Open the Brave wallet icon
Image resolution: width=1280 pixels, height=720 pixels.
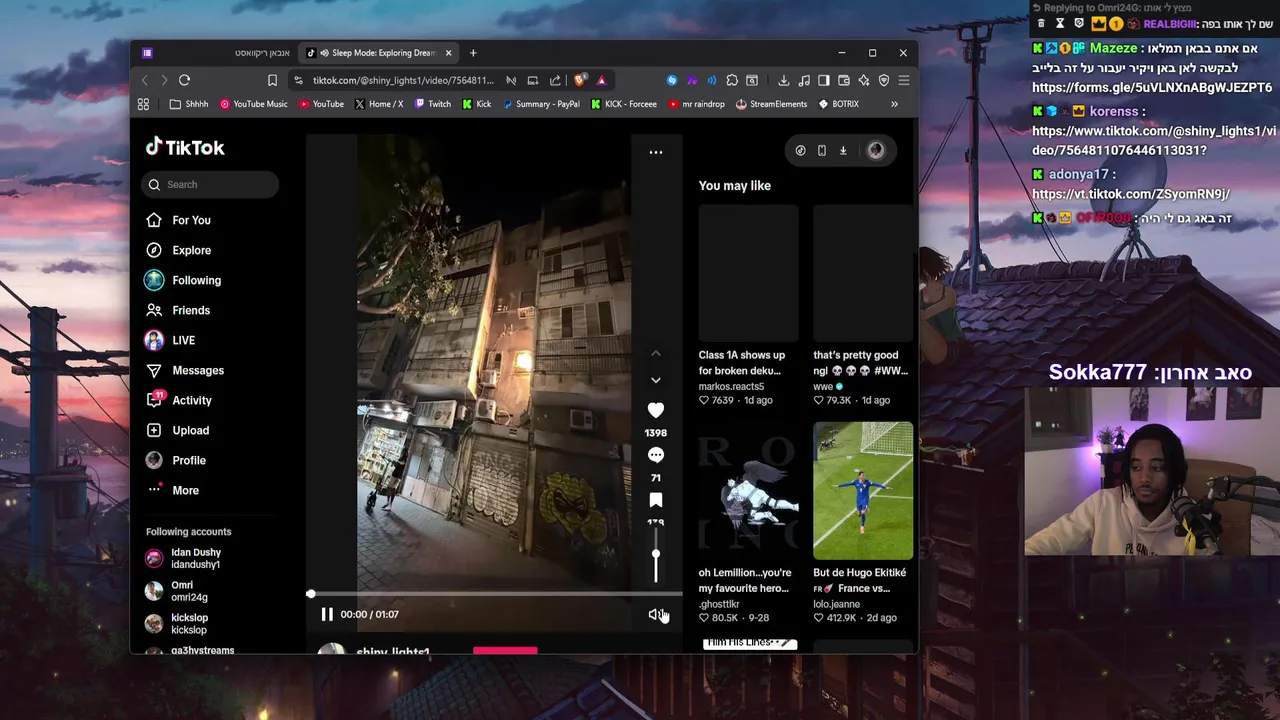[x=844, y=80]
